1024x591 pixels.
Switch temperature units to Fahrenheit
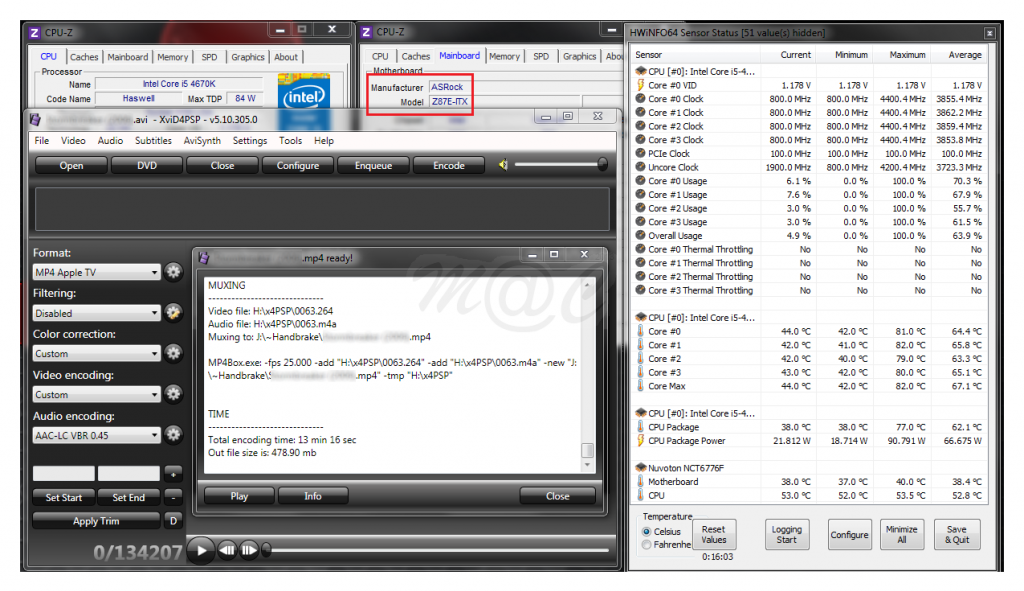[647, 545]
